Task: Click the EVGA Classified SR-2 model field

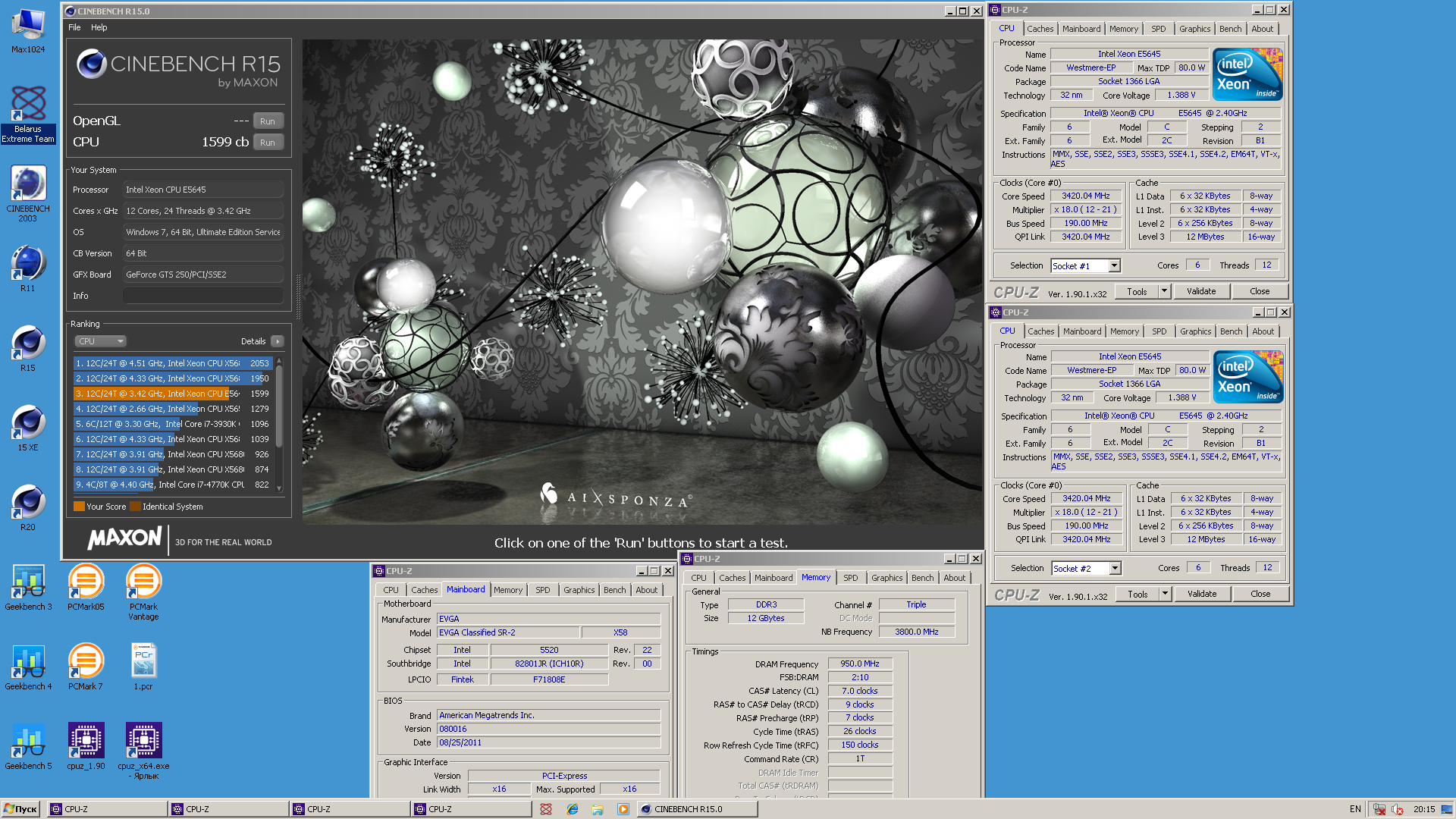Action: (508, 632)
